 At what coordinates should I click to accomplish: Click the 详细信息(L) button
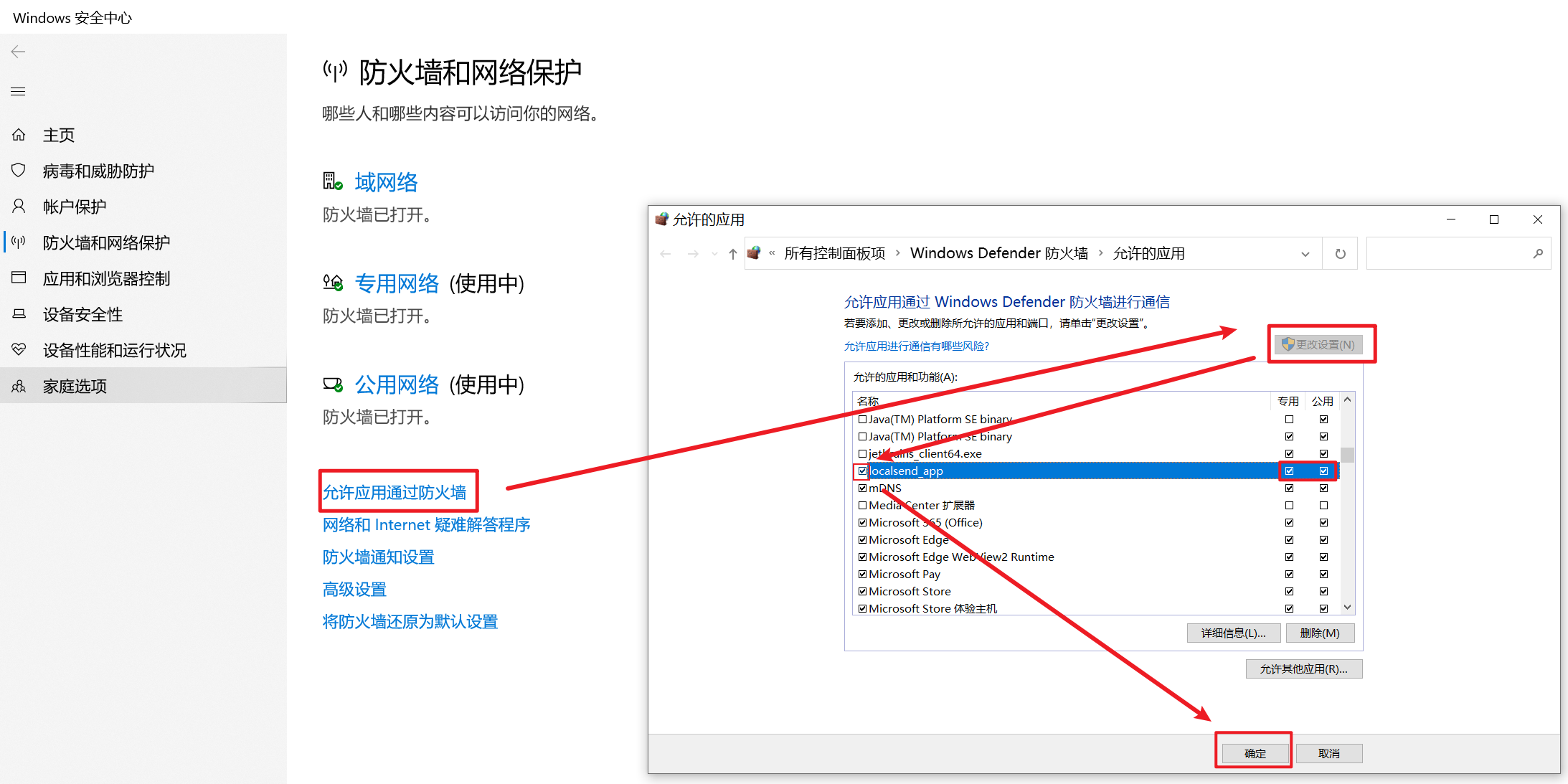click(1234, 633)
